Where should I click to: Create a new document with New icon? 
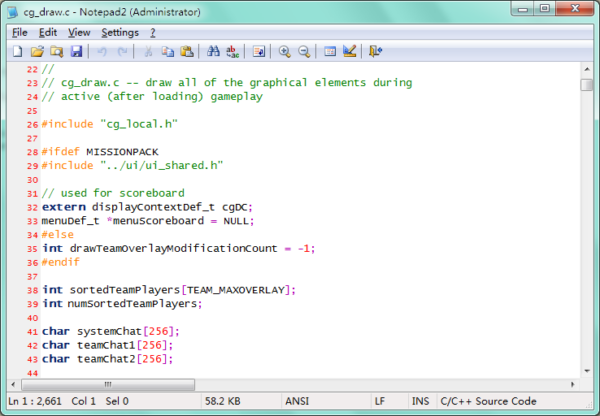pyautogui.click(x=18, y=51)
